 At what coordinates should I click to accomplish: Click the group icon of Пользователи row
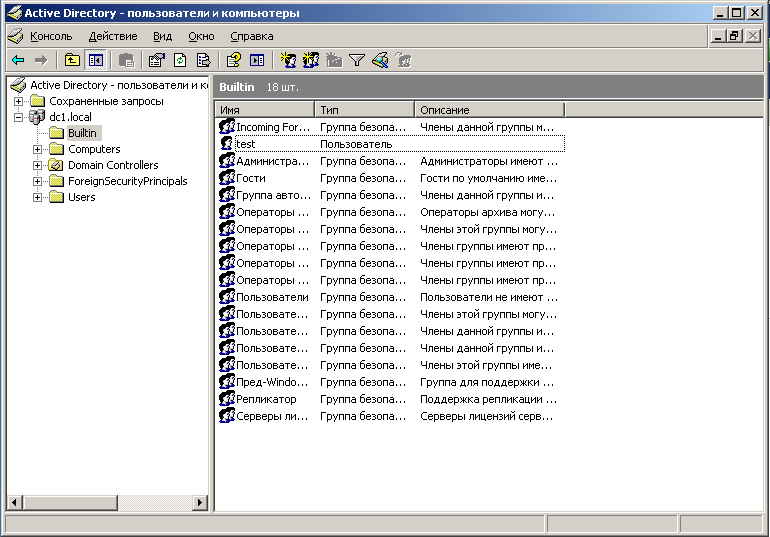226,297
